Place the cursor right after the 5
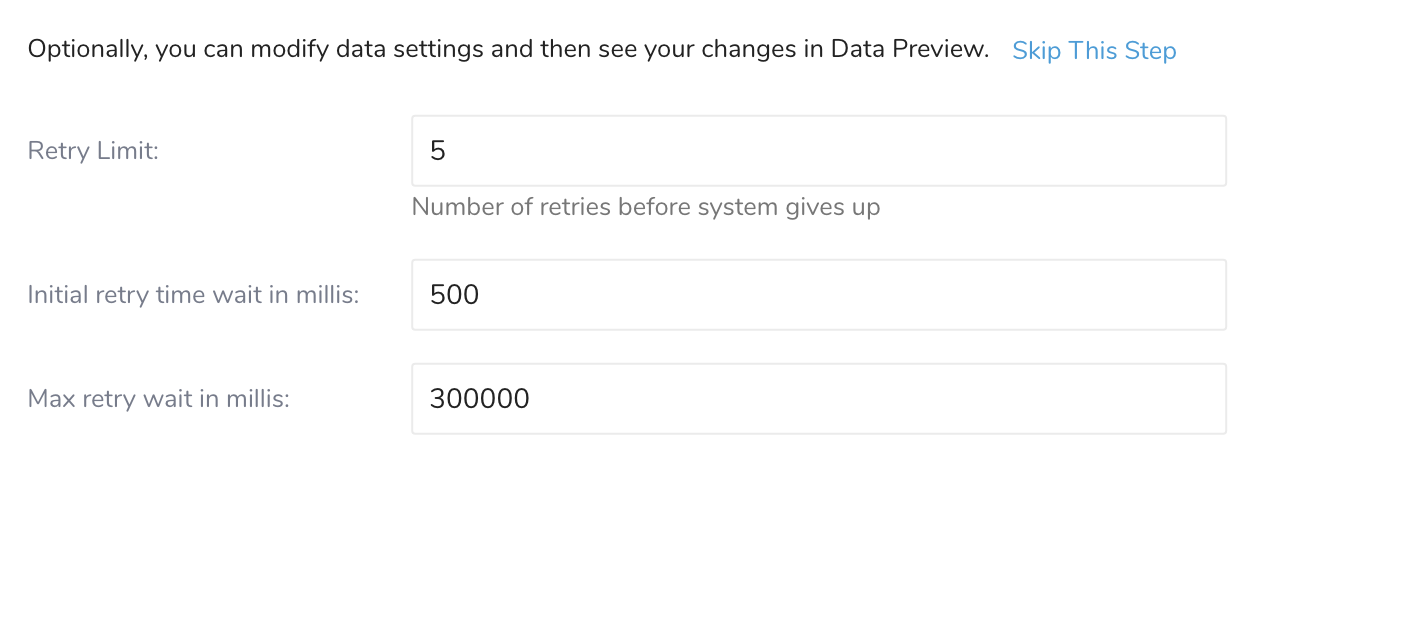Screen dimensions: 1414x626 tap(448, 151)
